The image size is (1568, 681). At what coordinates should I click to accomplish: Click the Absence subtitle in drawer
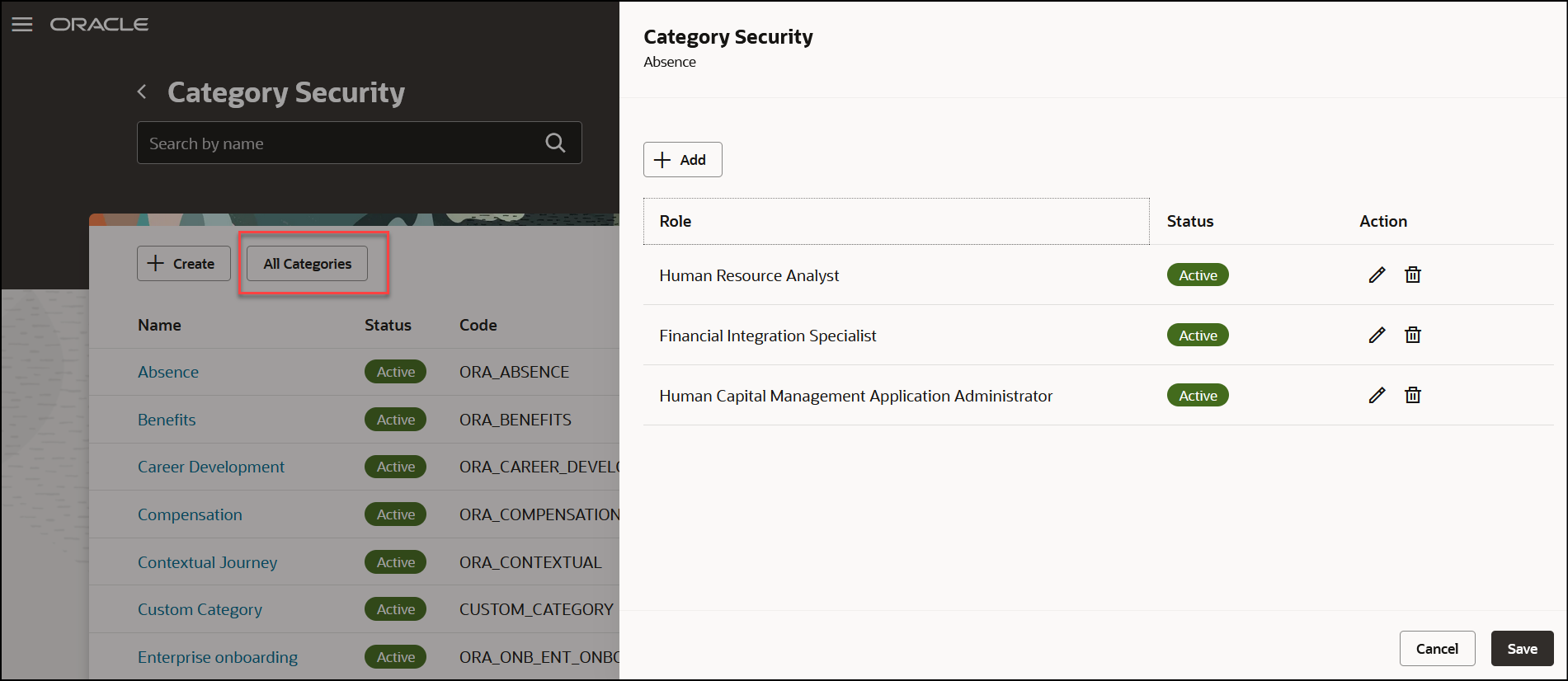click(669, 62)
